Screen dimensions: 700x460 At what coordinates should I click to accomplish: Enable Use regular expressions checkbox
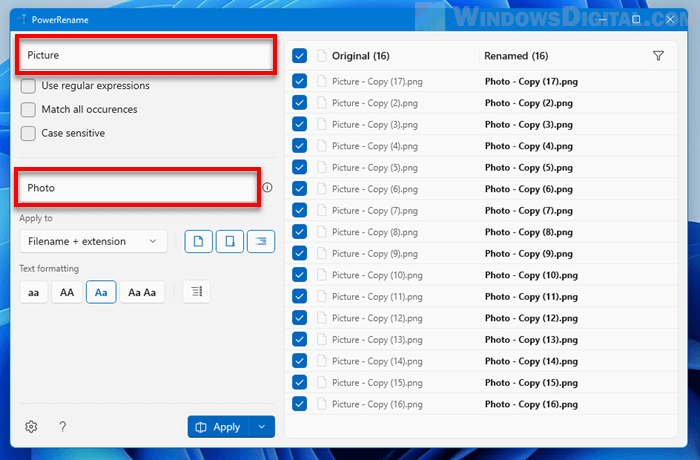(28, 86)
